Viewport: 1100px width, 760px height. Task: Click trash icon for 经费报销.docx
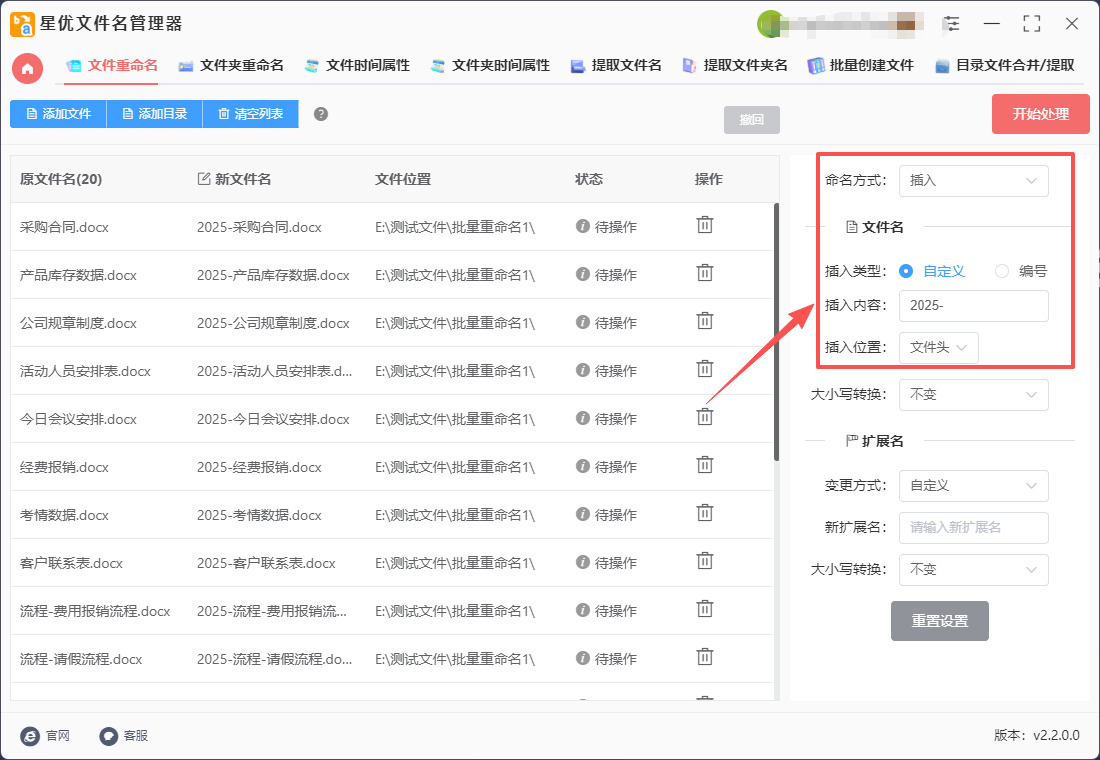pos(705,465)
